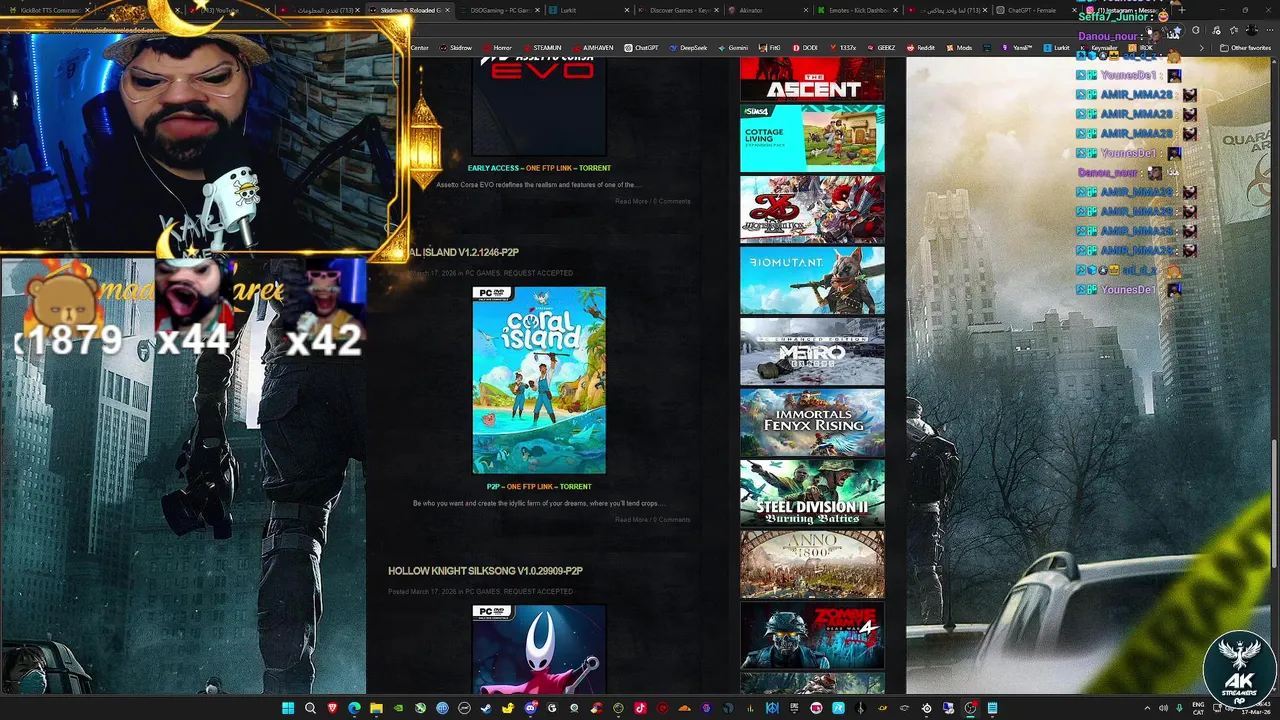
Task: Open the Steam taskbar icon
Action: coord(486,708)
